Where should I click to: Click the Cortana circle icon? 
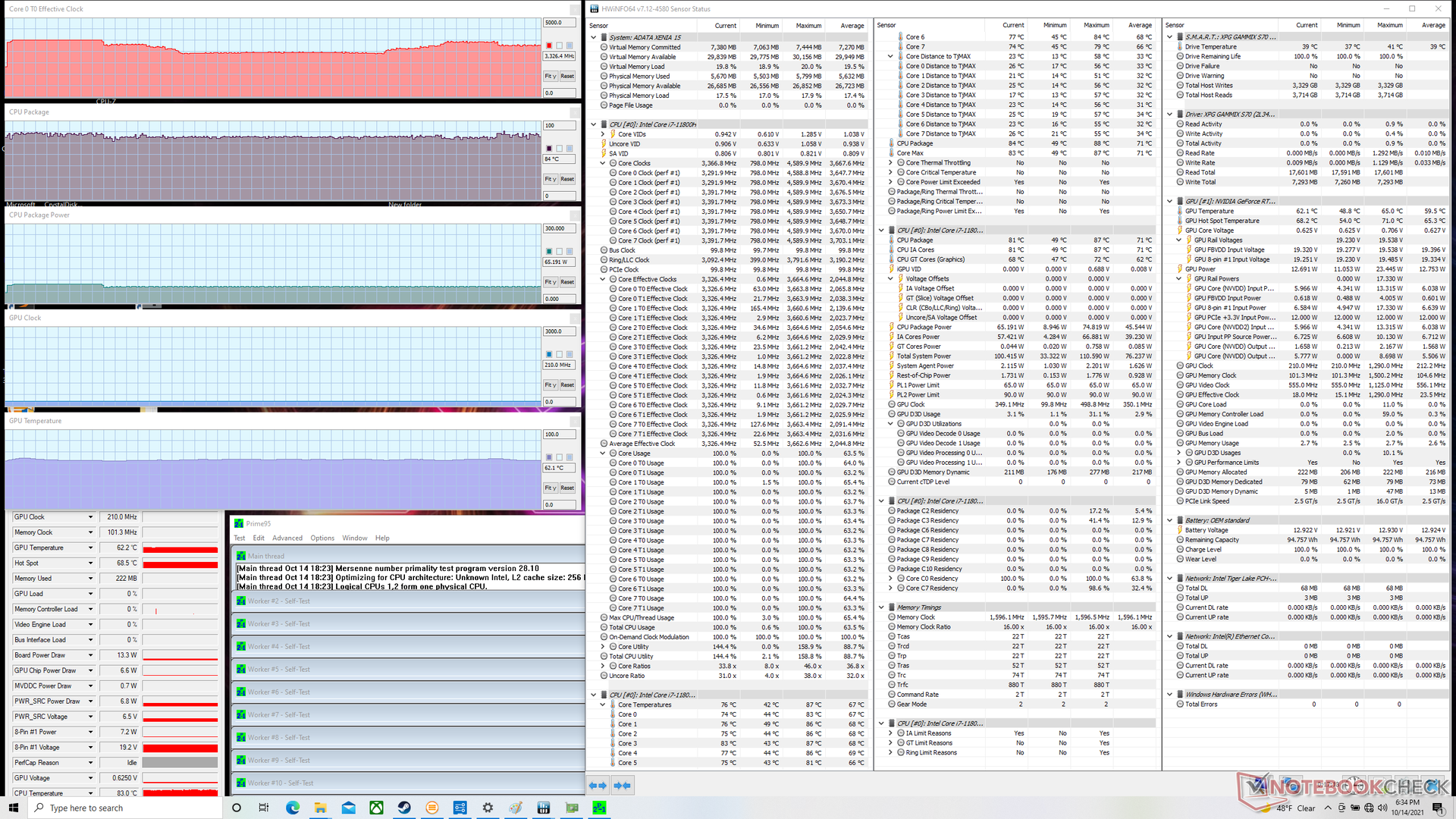pyautogui.click(x=236, y=808)
